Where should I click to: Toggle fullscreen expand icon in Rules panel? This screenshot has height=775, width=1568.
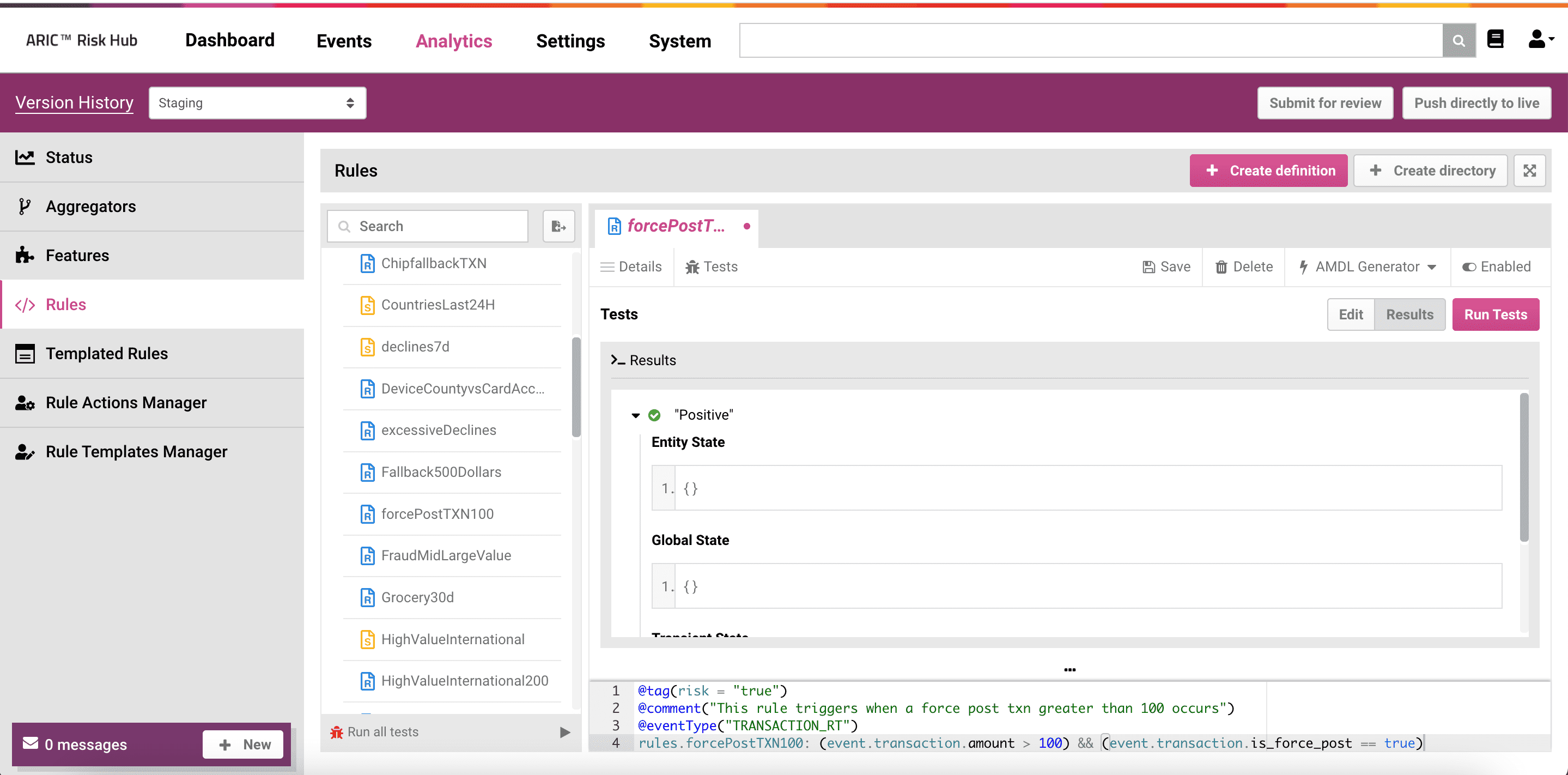point(1530,171)
